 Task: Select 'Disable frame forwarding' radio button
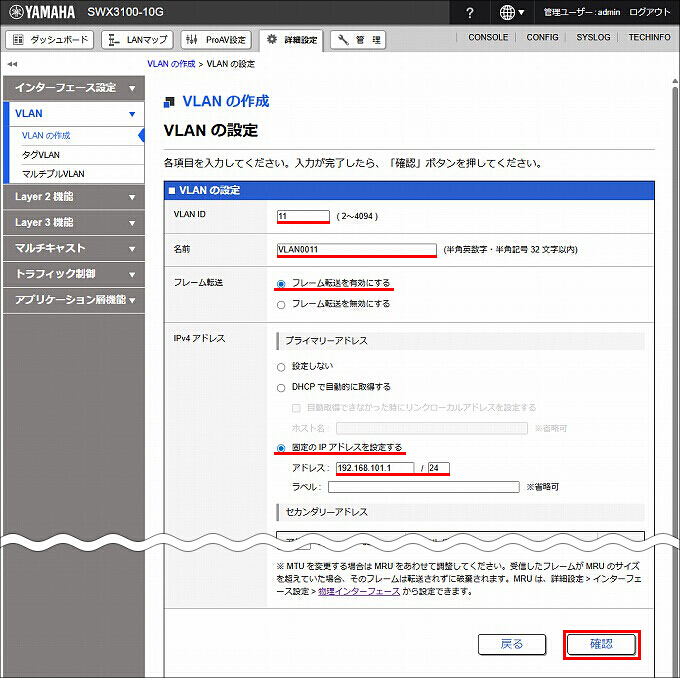click(281, 304)
